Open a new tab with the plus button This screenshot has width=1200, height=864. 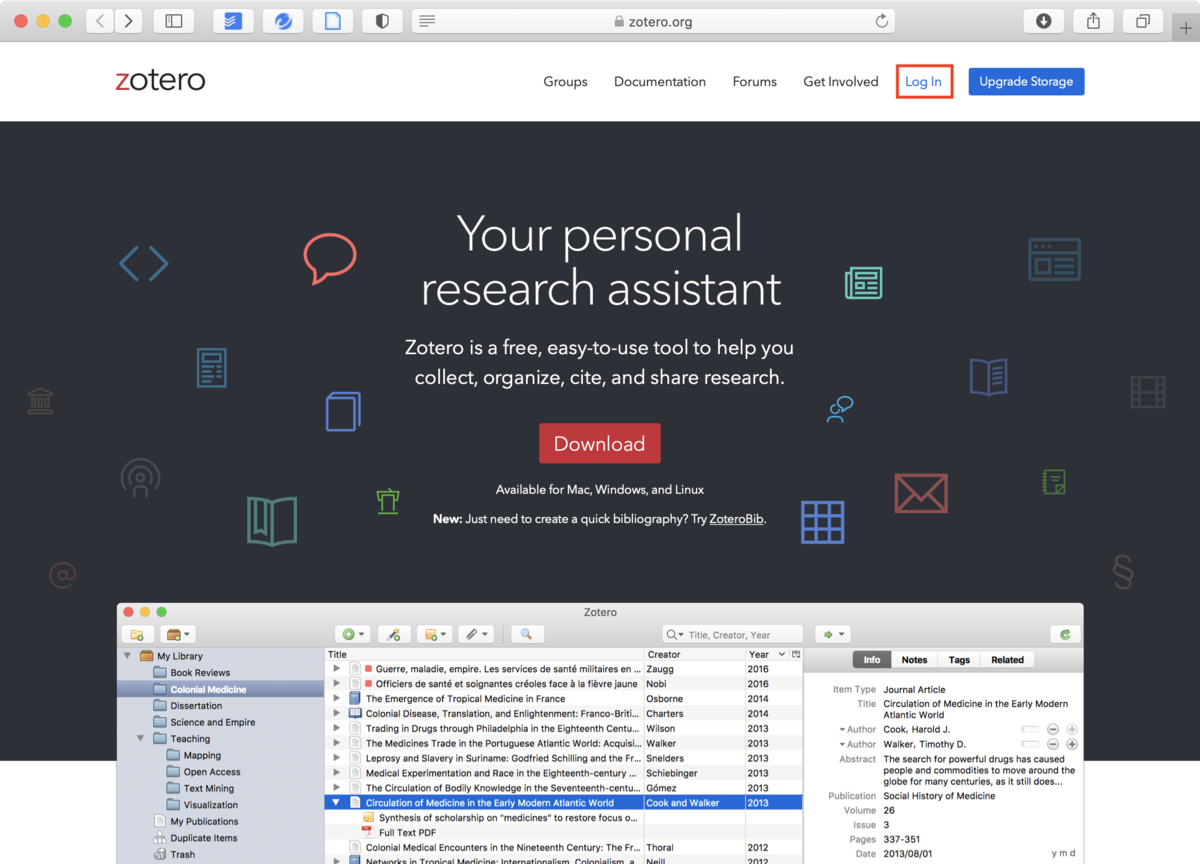[x=1186, y=27]
